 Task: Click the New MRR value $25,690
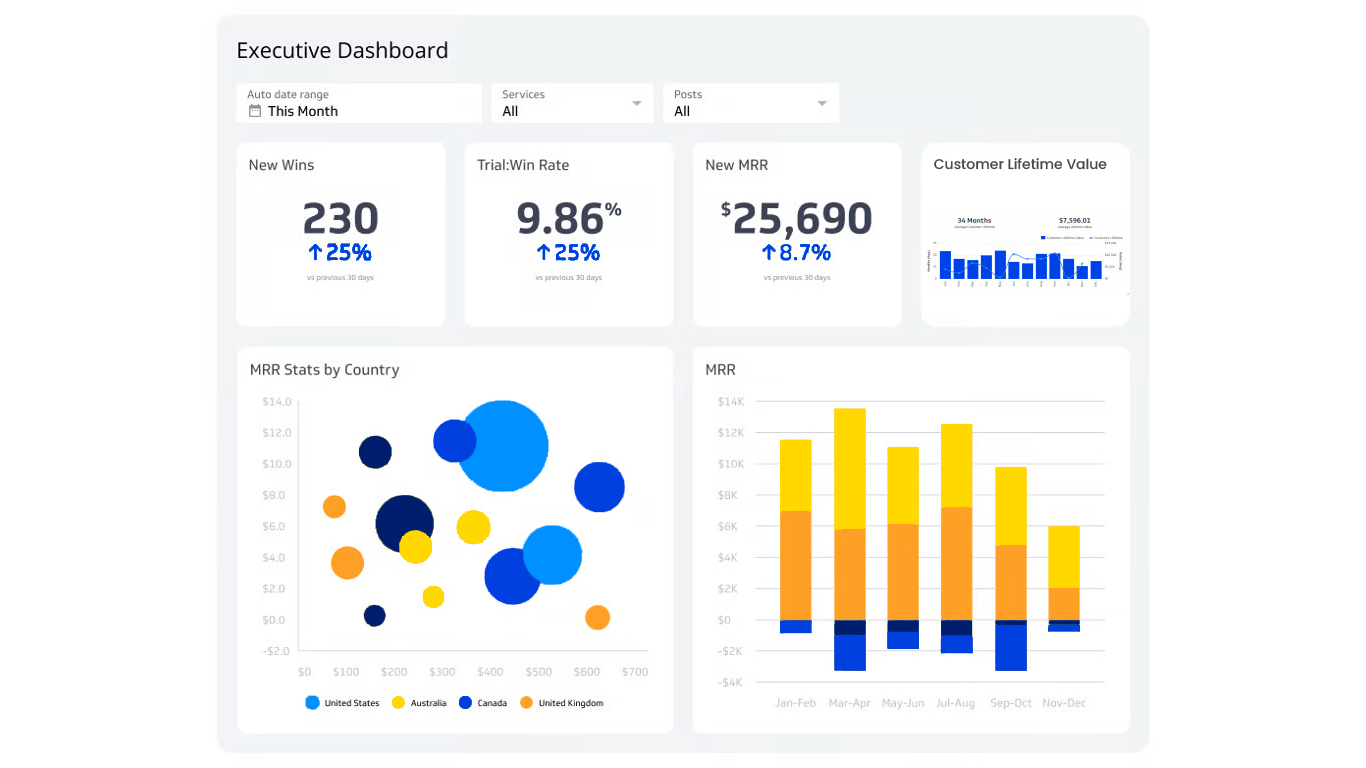[x=796, y=219]
